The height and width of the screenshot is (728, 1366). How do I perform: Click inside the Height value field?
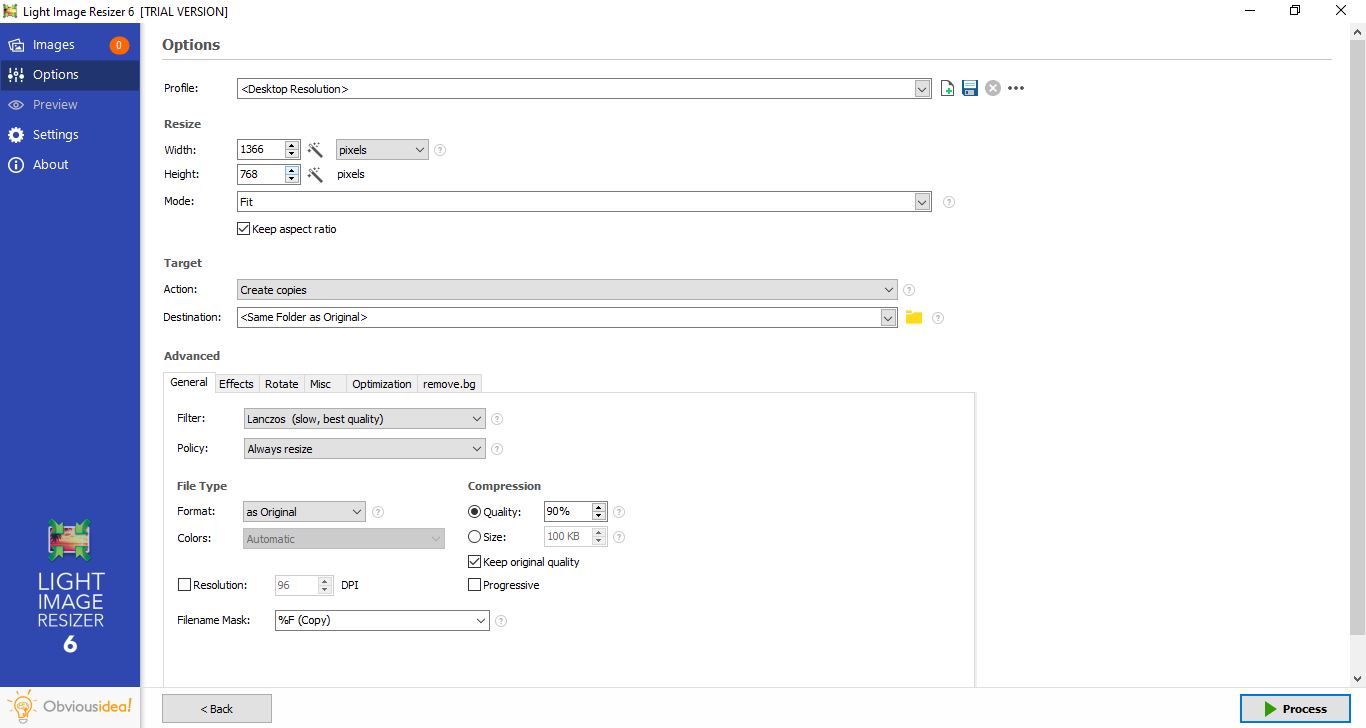[261, 174]
